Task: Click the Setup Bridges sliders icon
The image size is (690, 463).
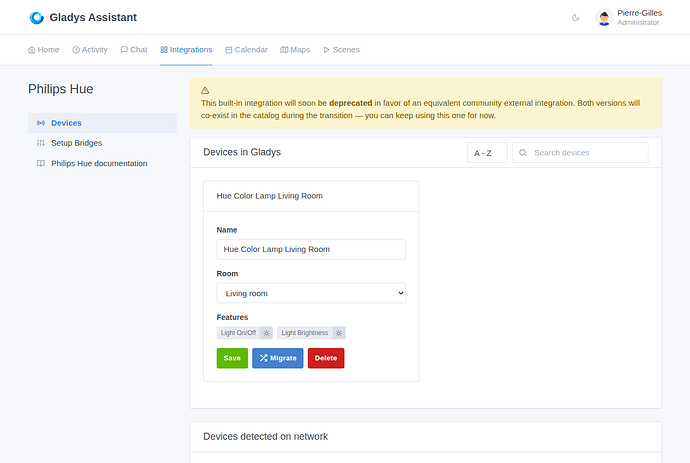Action: pos(41,143)
